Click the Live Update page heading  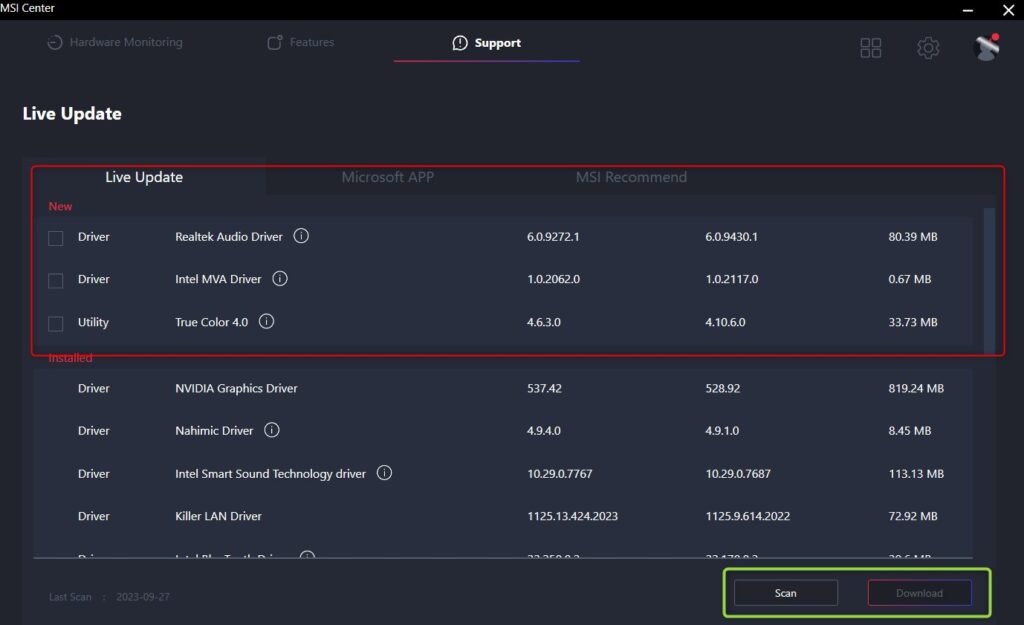[72, 114]
